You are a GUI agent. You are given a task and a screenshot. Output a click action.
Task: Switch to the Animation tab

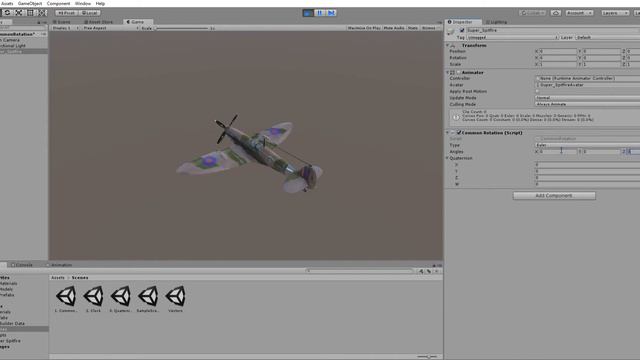point(59,265)
